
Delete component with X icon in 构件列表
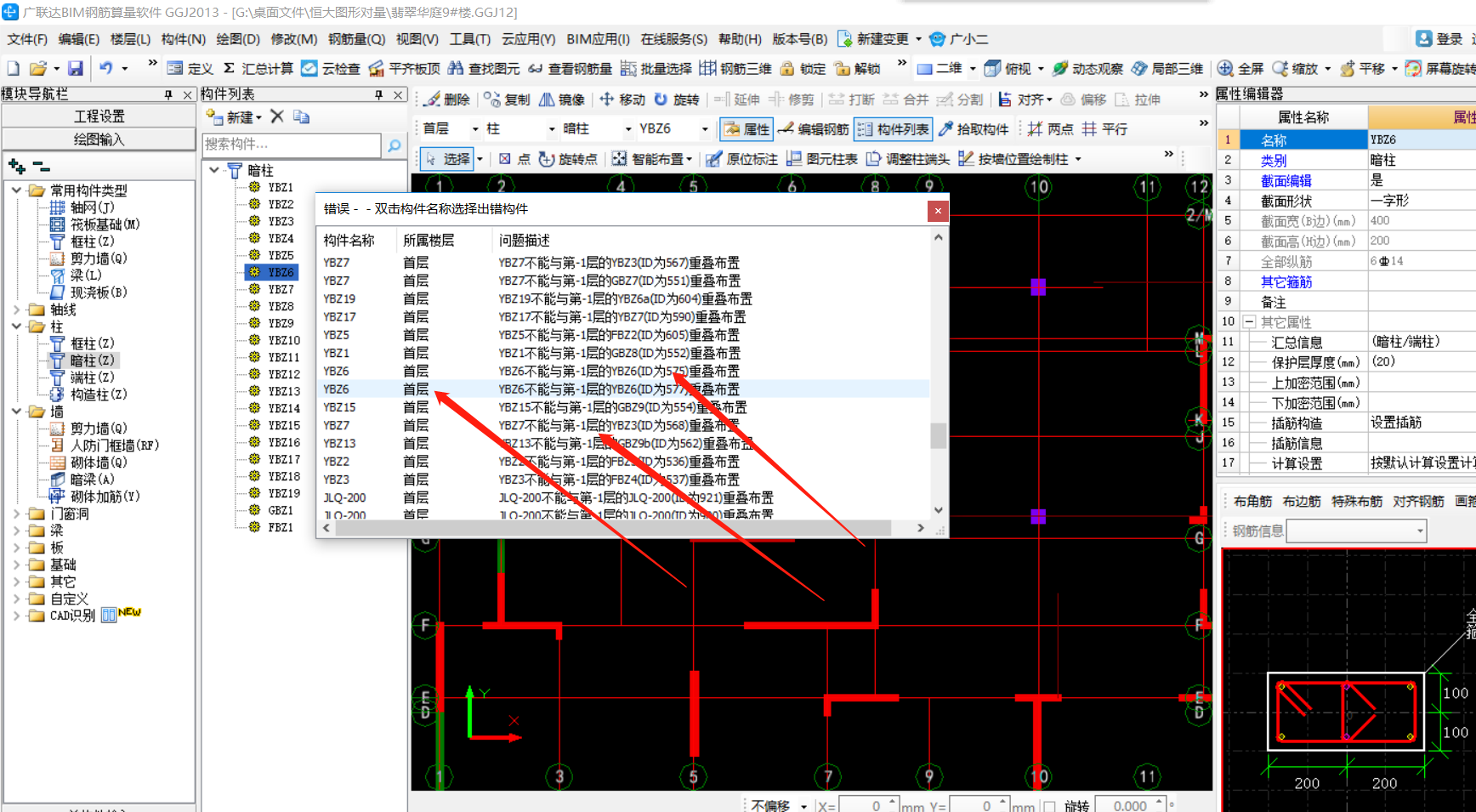pos(277,116)
